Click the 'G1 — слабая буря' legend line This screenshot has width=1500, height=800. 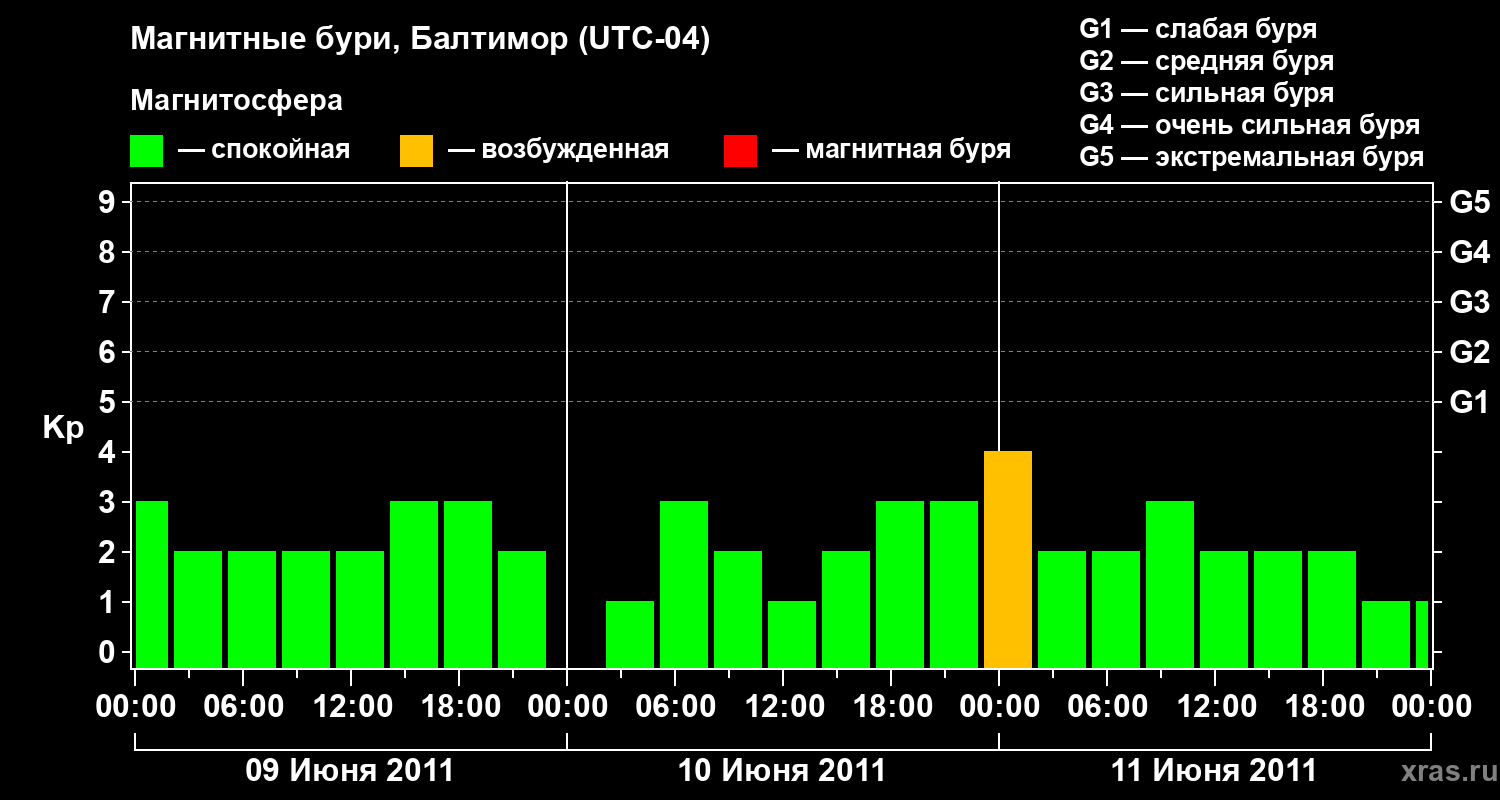click(1198, 29)
